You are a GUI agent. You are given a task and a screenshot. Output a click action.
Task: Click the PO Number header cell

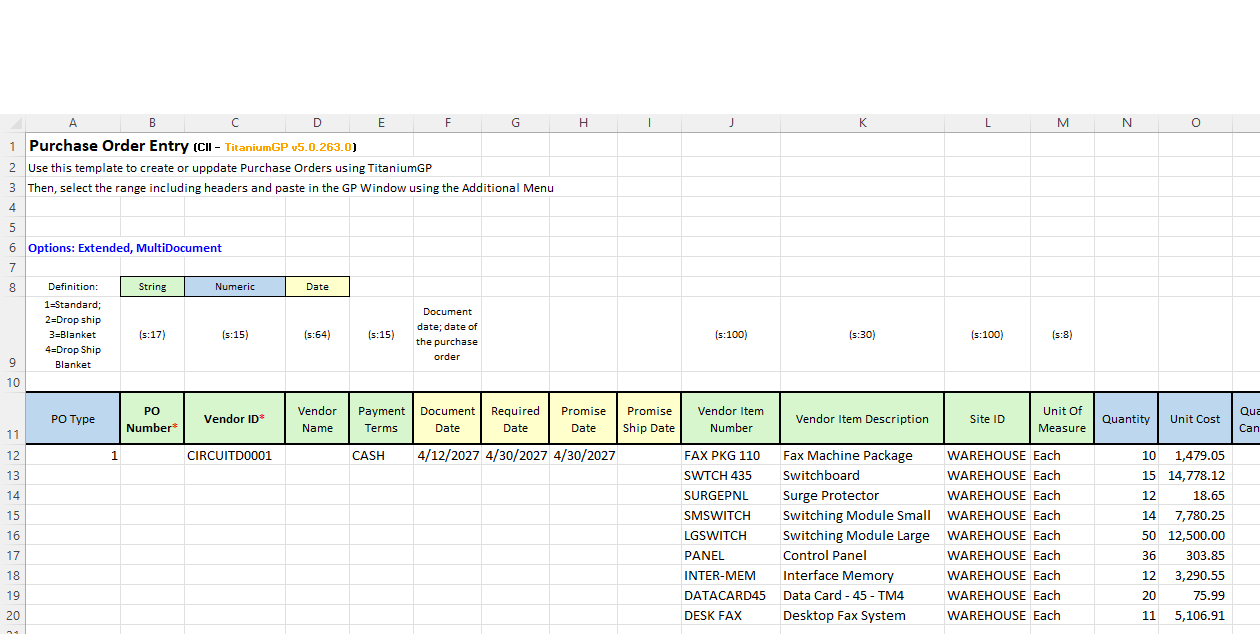coord(152,419)
